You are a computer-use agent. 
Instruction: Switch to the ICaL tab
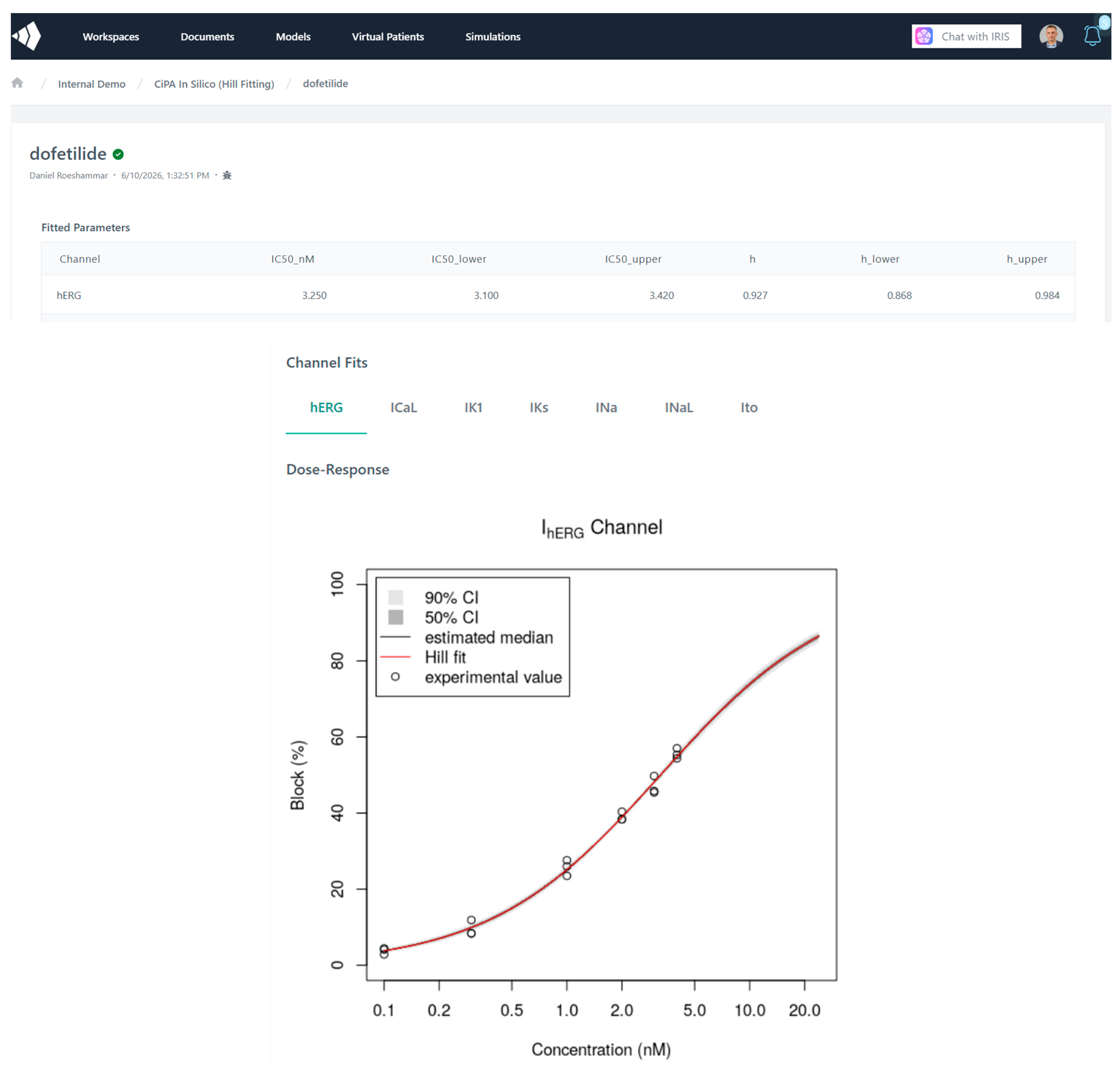404,407
